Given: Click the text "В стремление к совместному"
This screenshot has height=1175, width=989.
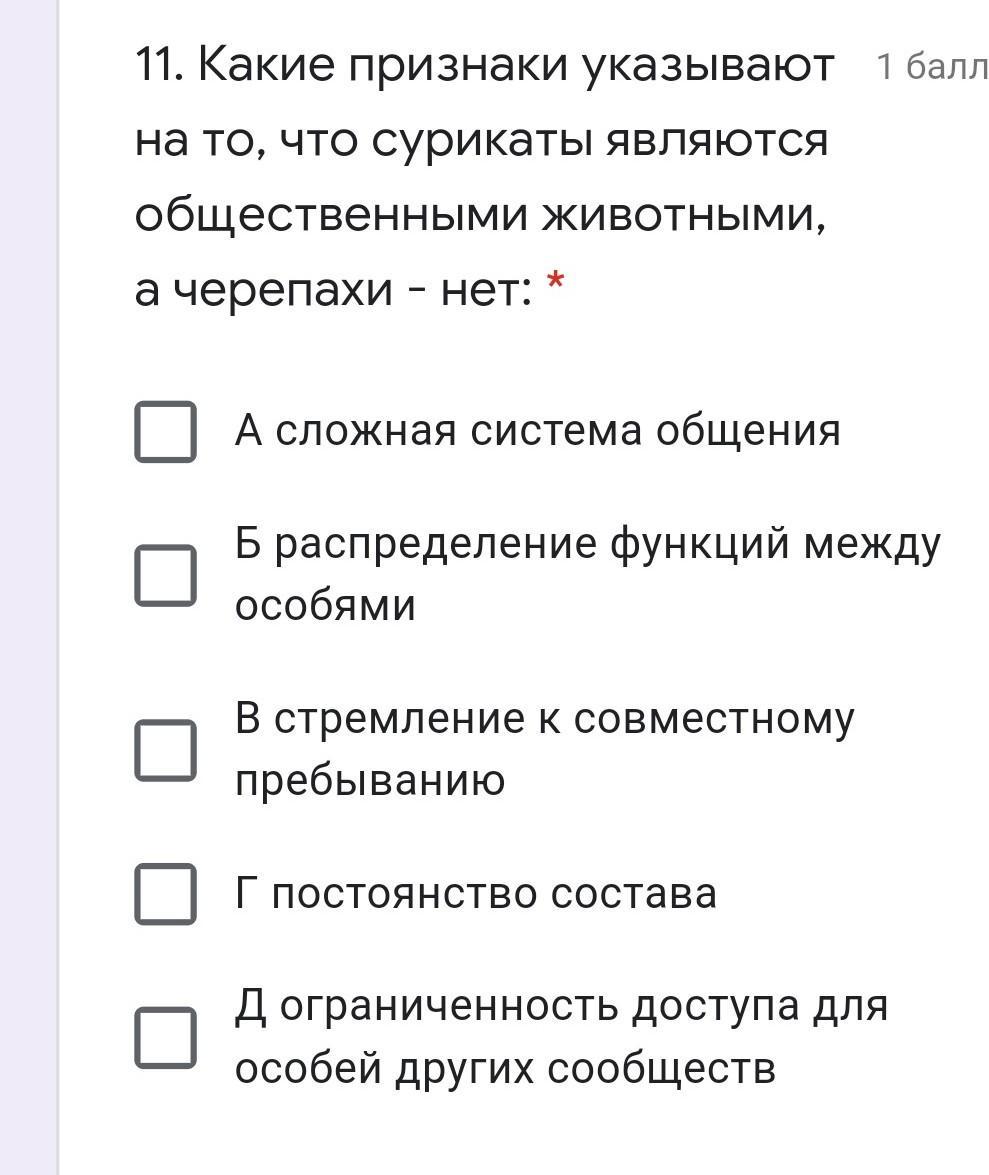Looking at the screenshot, I should pos(545,720).
